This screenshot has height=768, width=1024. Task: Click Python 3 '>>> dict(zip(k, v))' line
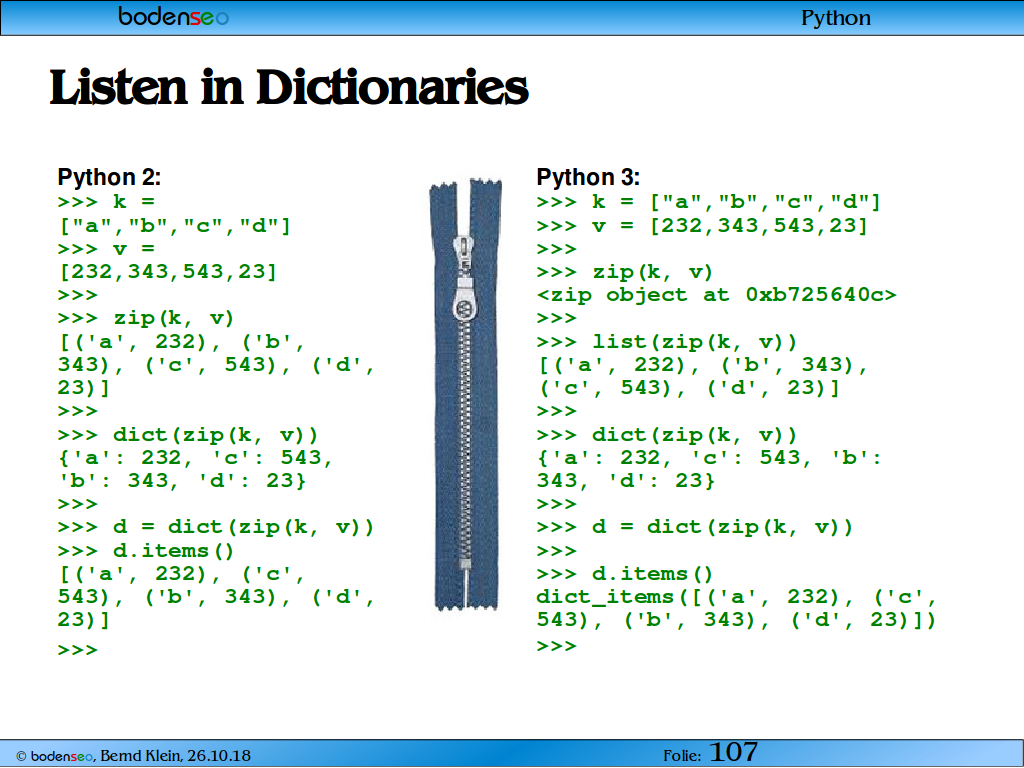coord(667,435)
